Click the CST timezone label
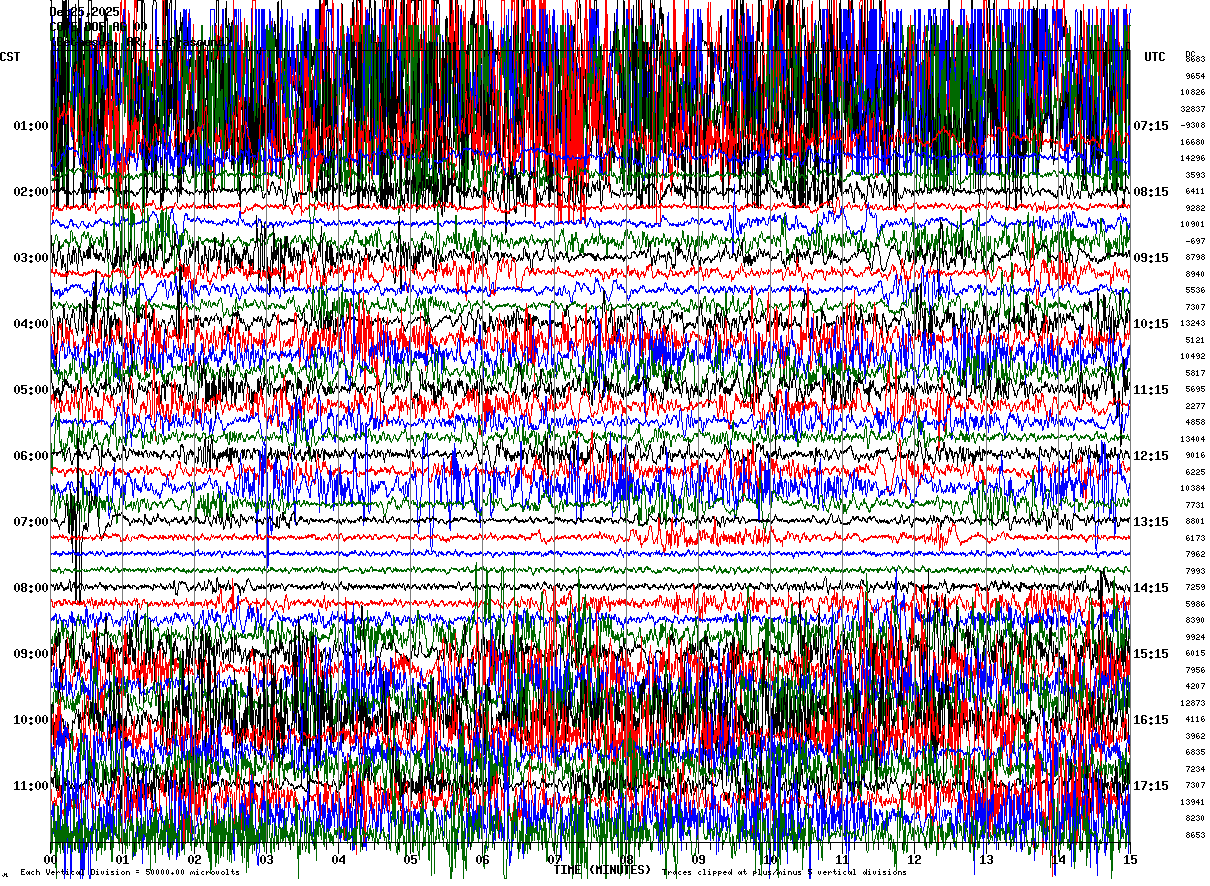 click(10, 57)
